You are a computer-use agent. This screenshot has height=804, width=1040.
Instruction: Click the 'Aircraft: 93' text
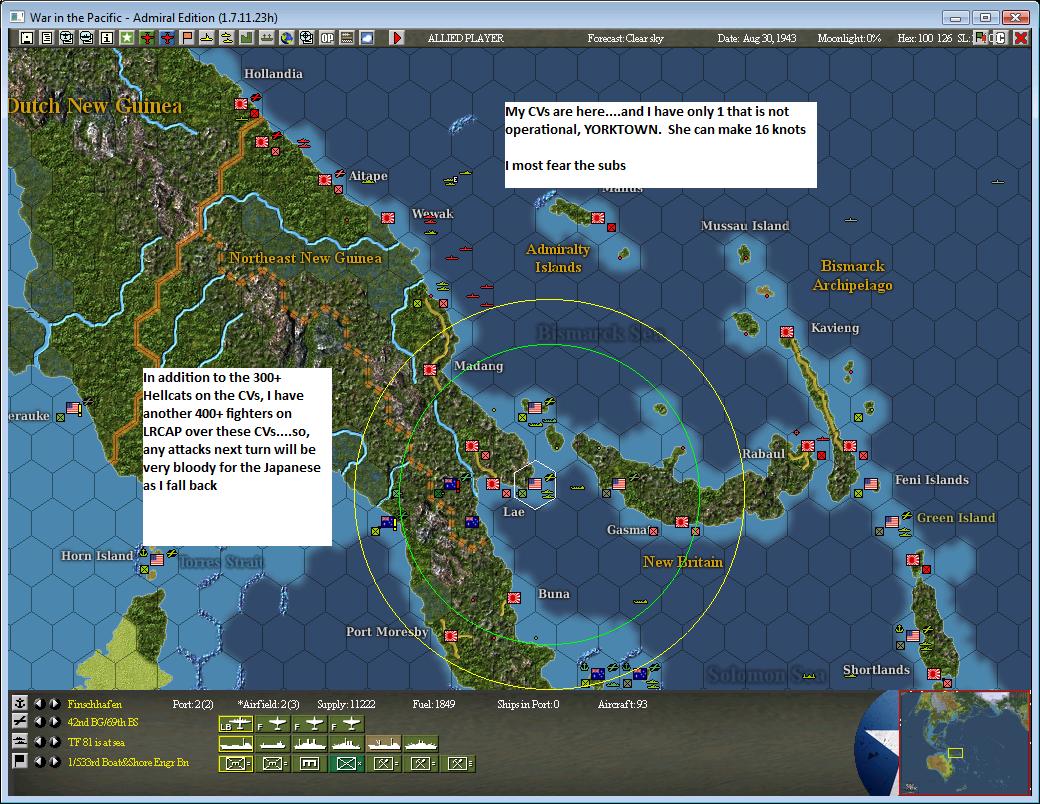click(622, 704)
